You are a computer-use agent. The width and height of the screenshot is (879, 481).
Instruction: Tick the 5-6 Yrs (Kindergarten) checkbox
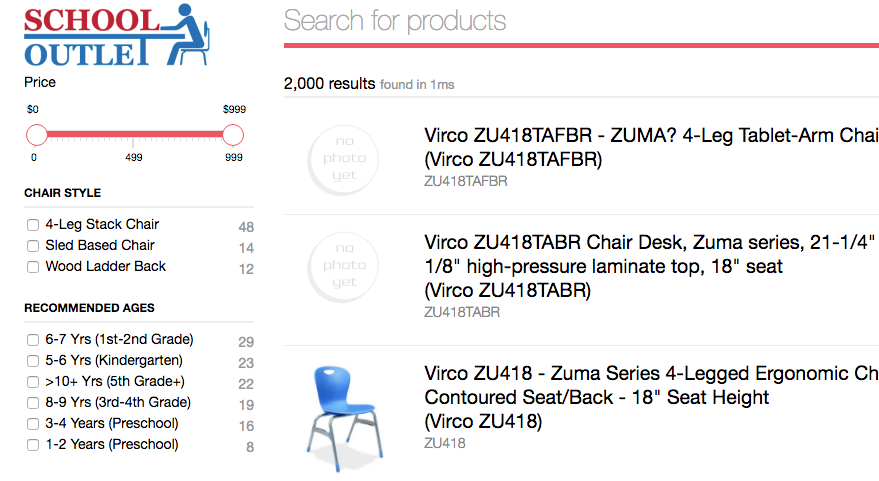pos(33,361)
